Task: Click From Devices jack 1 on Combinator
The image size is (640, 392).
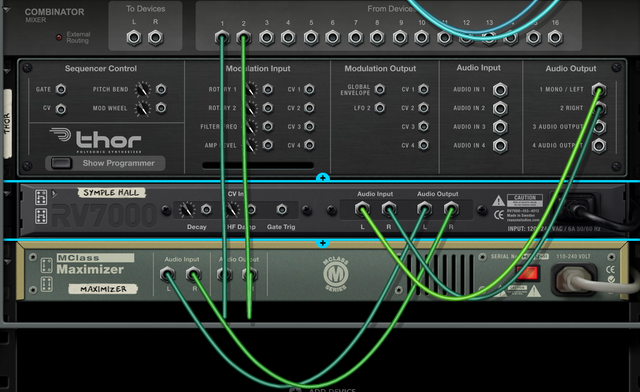Action: [x=222, y=38]
